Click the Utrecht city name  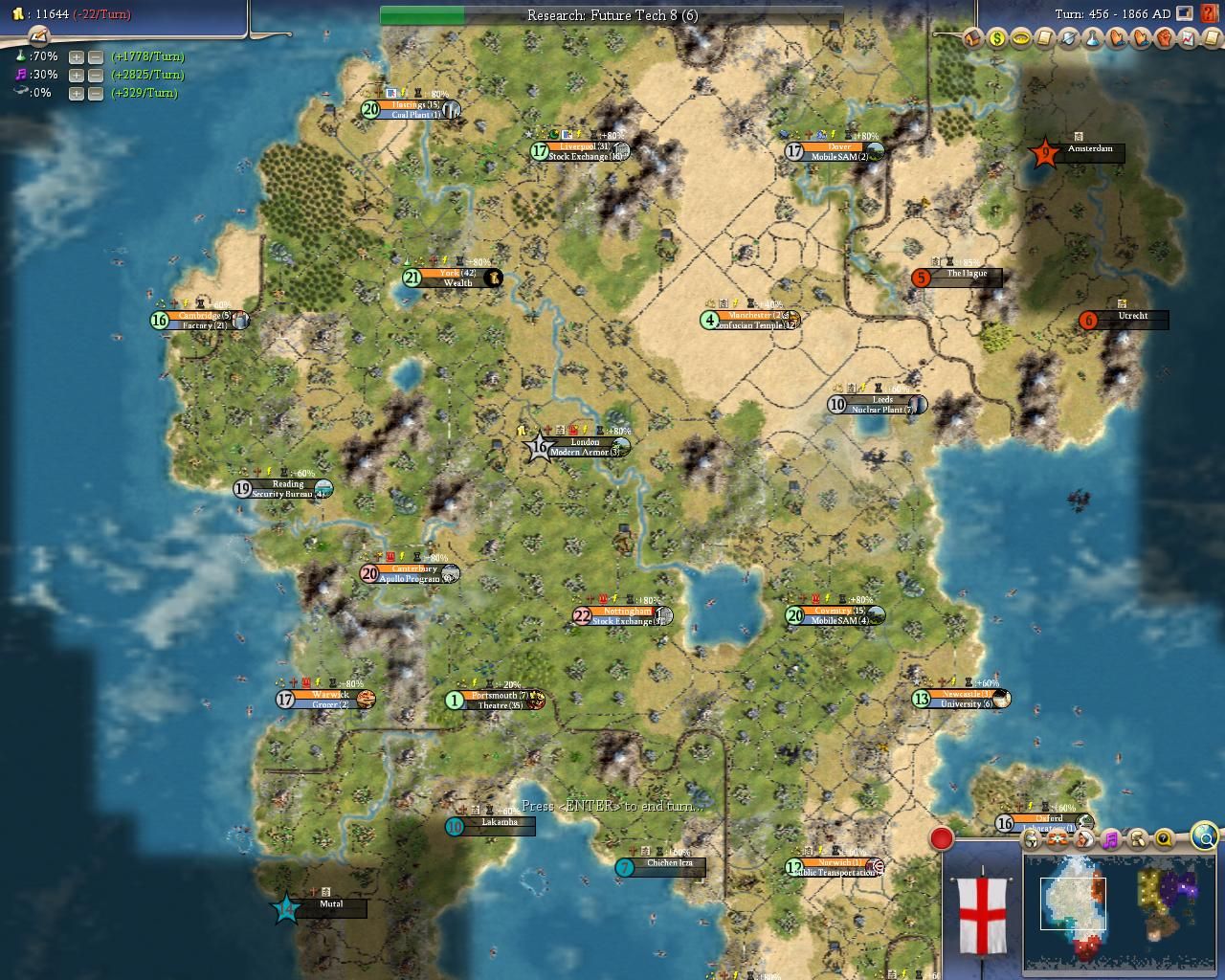(1132, 316)
